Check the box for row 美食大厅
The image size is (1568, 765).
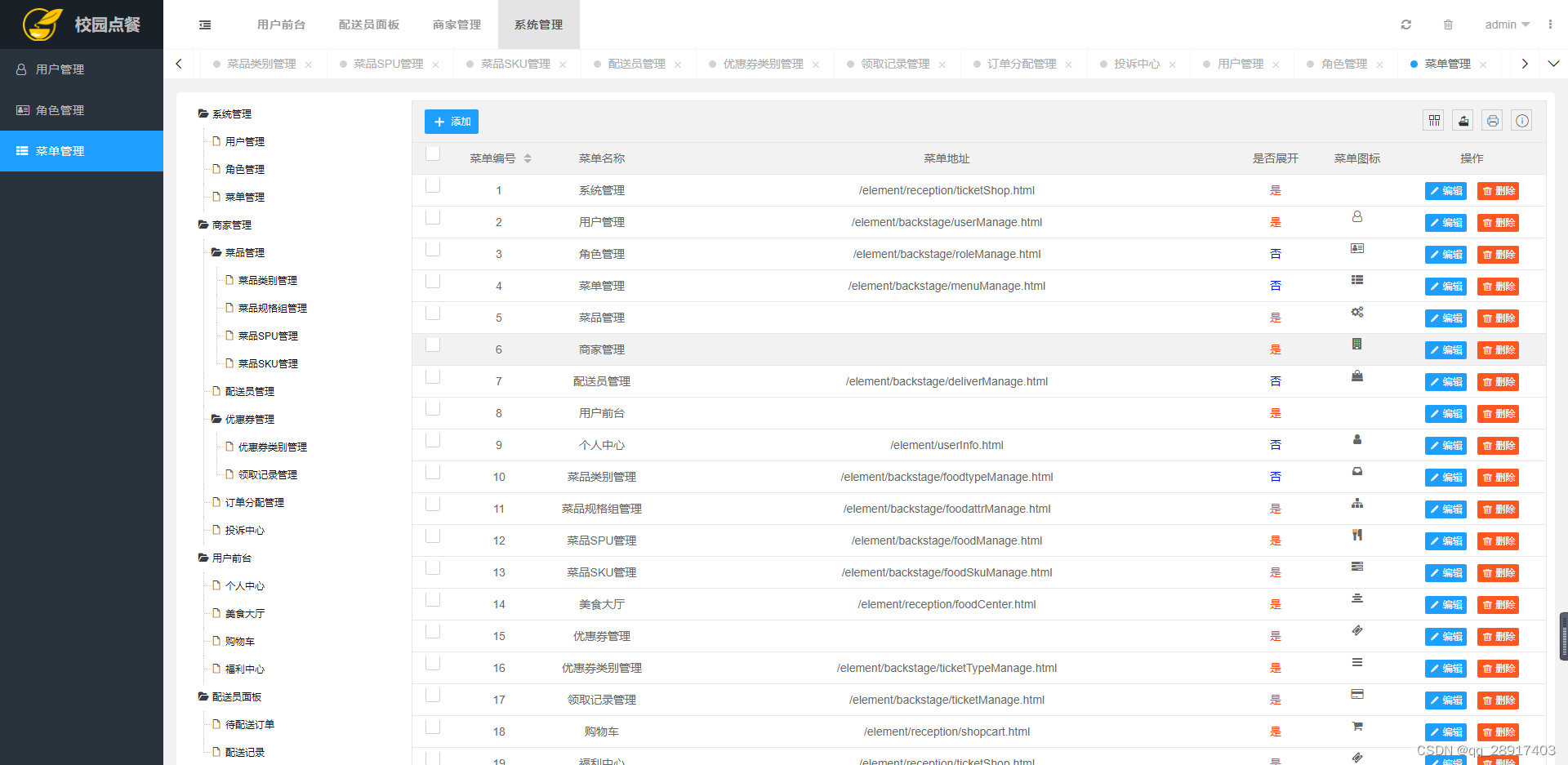(433, 599)
